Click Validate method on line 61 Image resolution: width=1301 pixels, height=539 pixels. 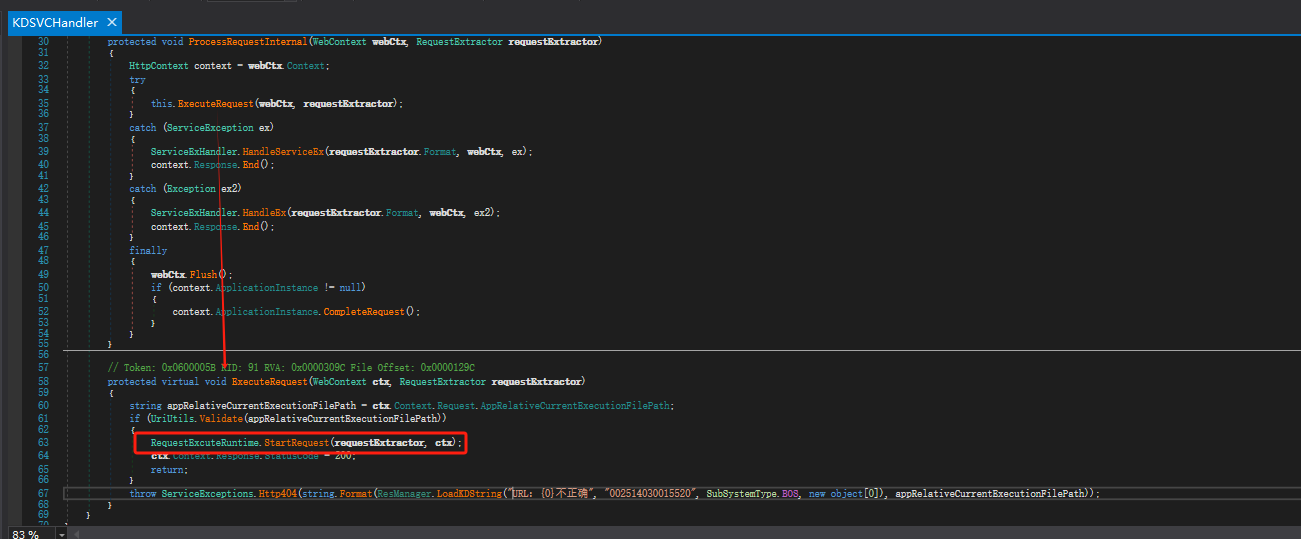[220, 418]
